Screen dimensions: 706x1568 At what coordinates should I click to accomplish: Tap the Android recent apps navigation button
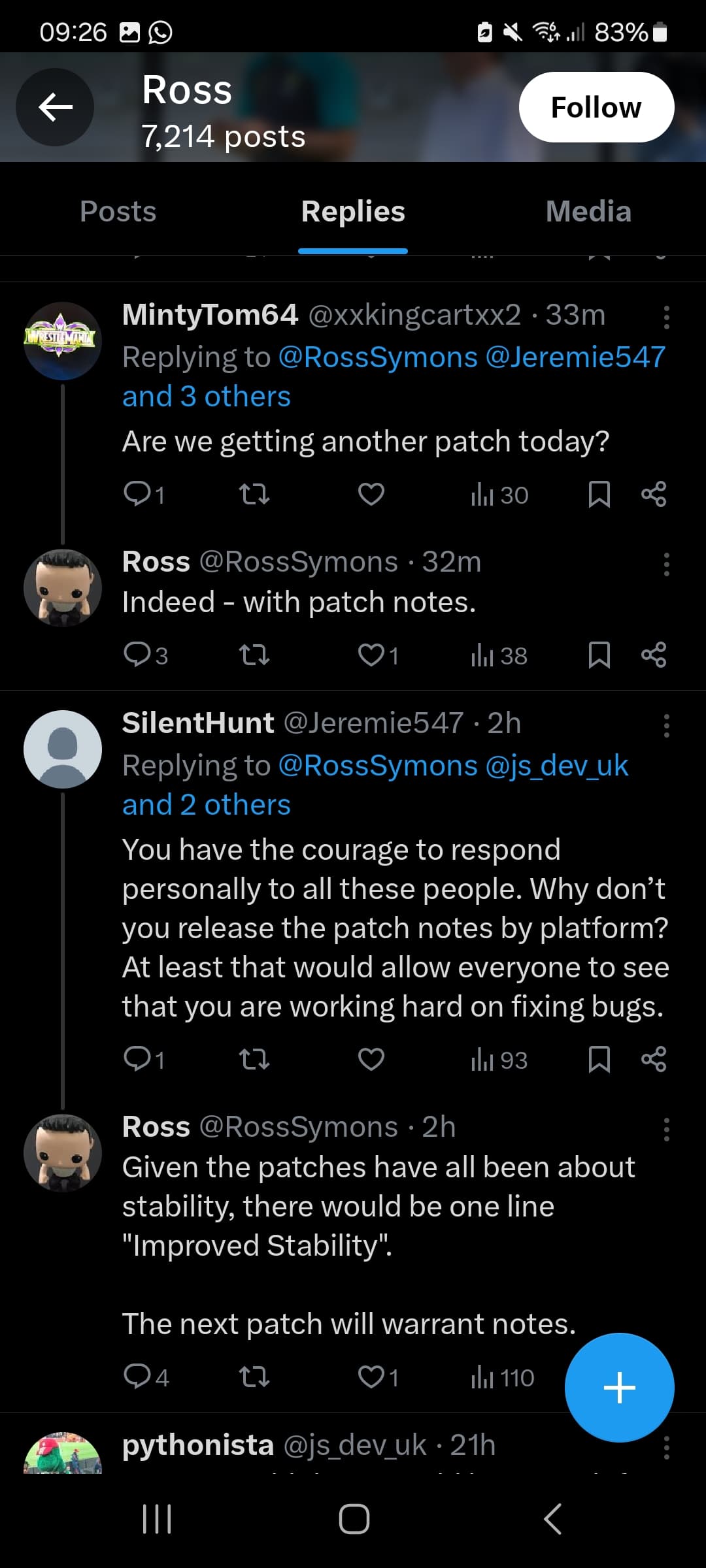[x=157, y=1519]
